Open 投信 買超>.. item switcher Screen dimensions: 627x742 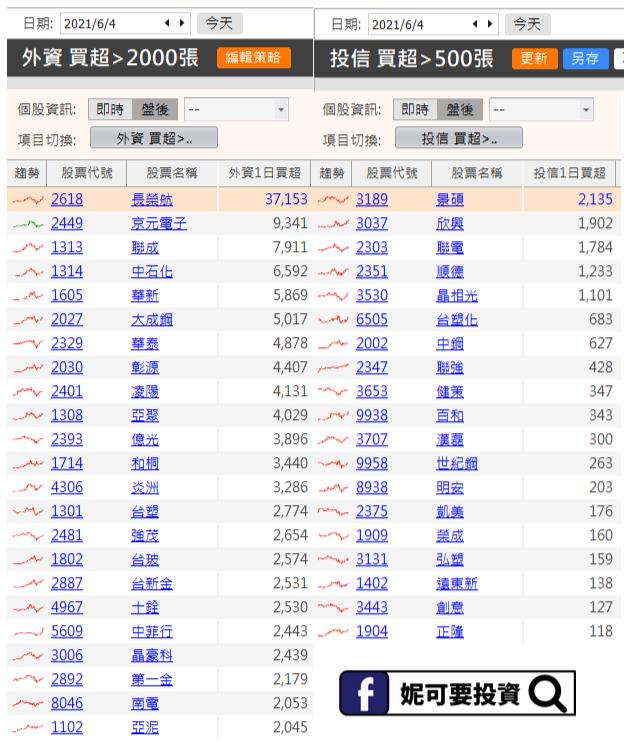(459, 138)
